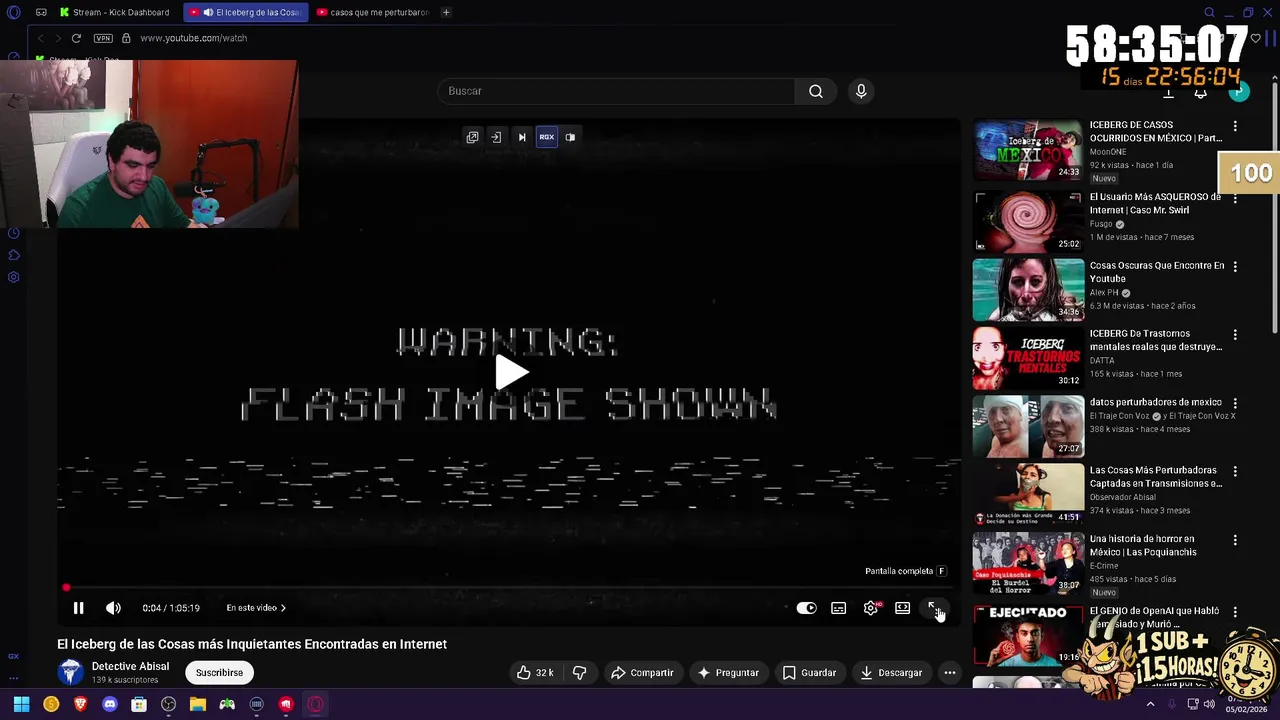
Task: Click the YouTube search magnifier button
Action: click(816, 91)
